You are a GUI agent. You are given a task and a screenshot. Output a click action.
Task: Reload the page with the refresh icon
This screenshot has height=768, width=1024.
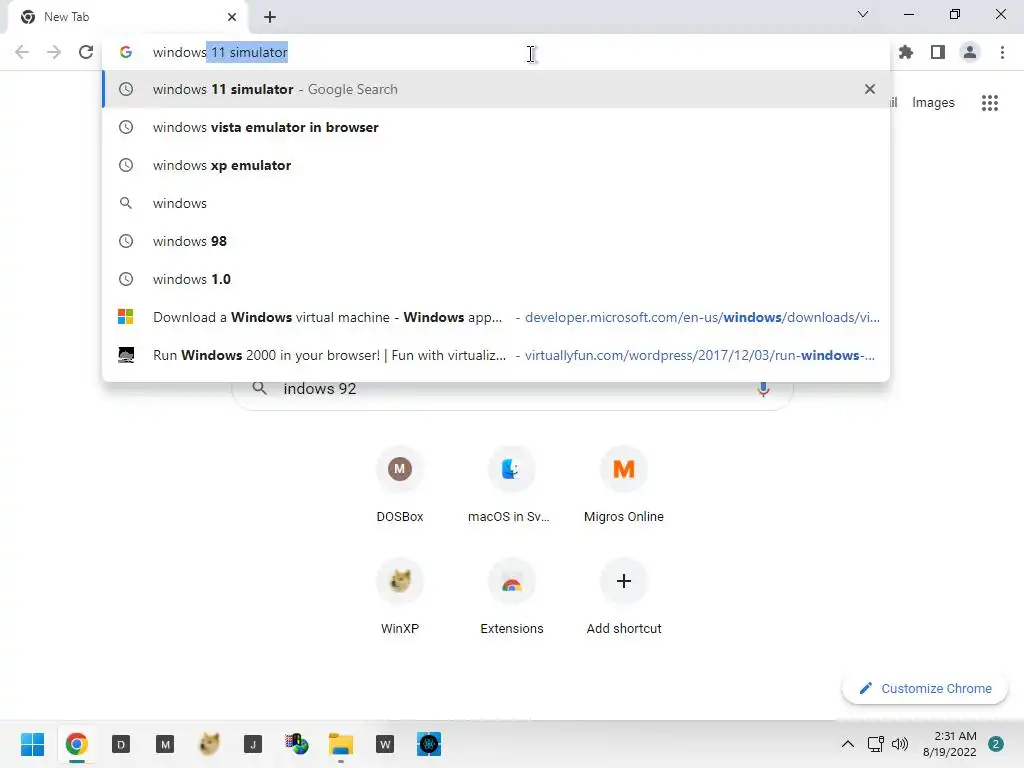pyautogui.click(x=86, y=52)
